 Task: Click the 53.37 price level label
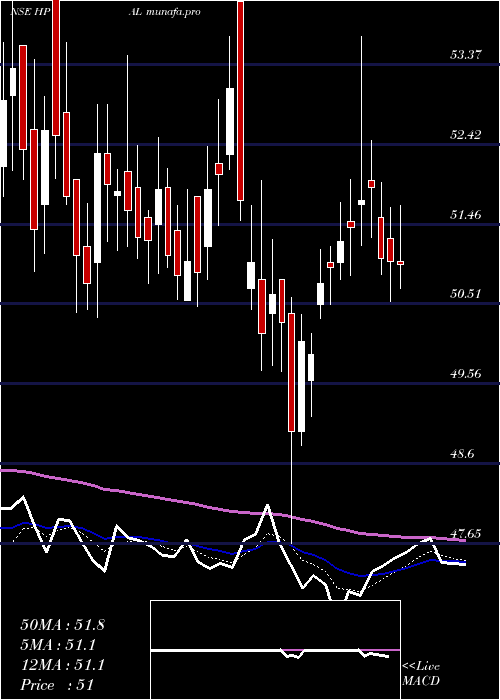click(465, 55)
